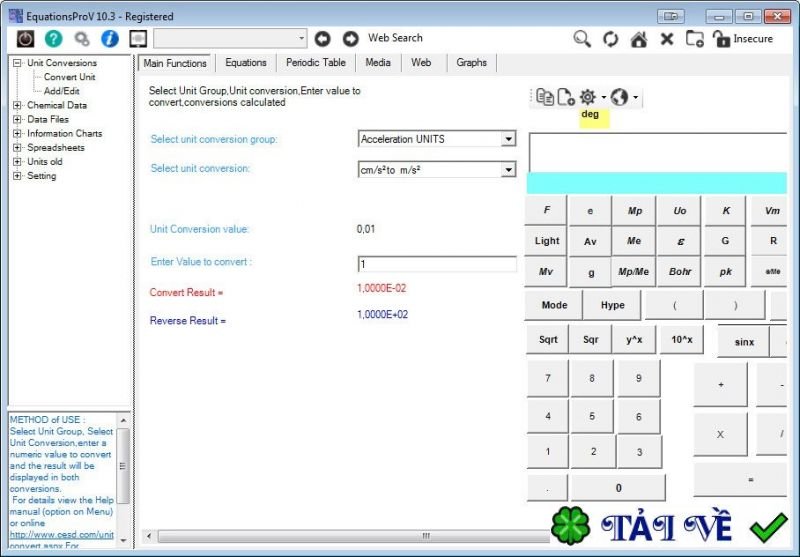Go forward with right arrow icon
The height and width of the screenshot is (557, 800).
[x=351, y=38]
